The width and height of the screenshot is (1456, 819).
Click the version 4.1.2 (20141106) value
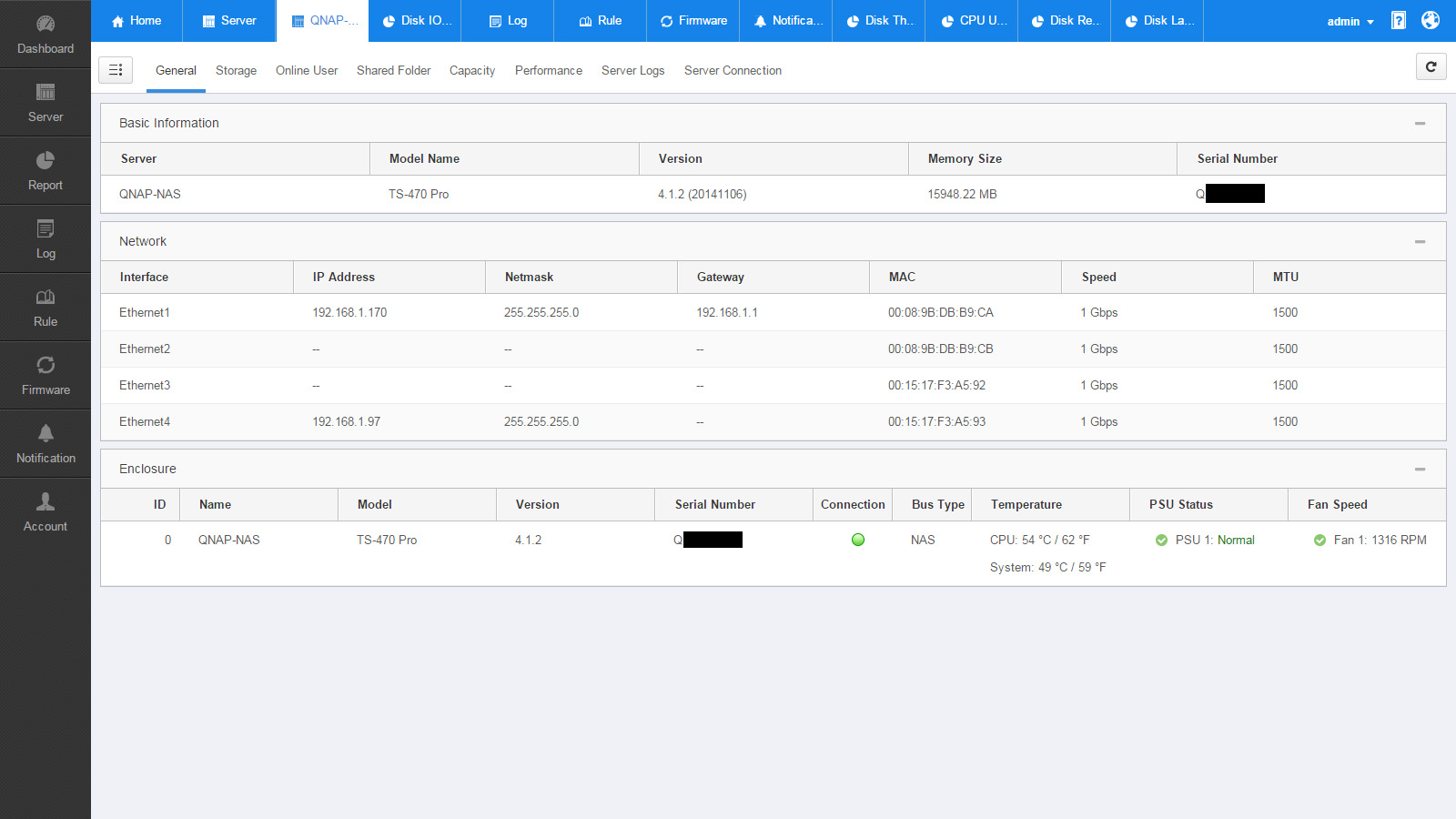(702, 194)
